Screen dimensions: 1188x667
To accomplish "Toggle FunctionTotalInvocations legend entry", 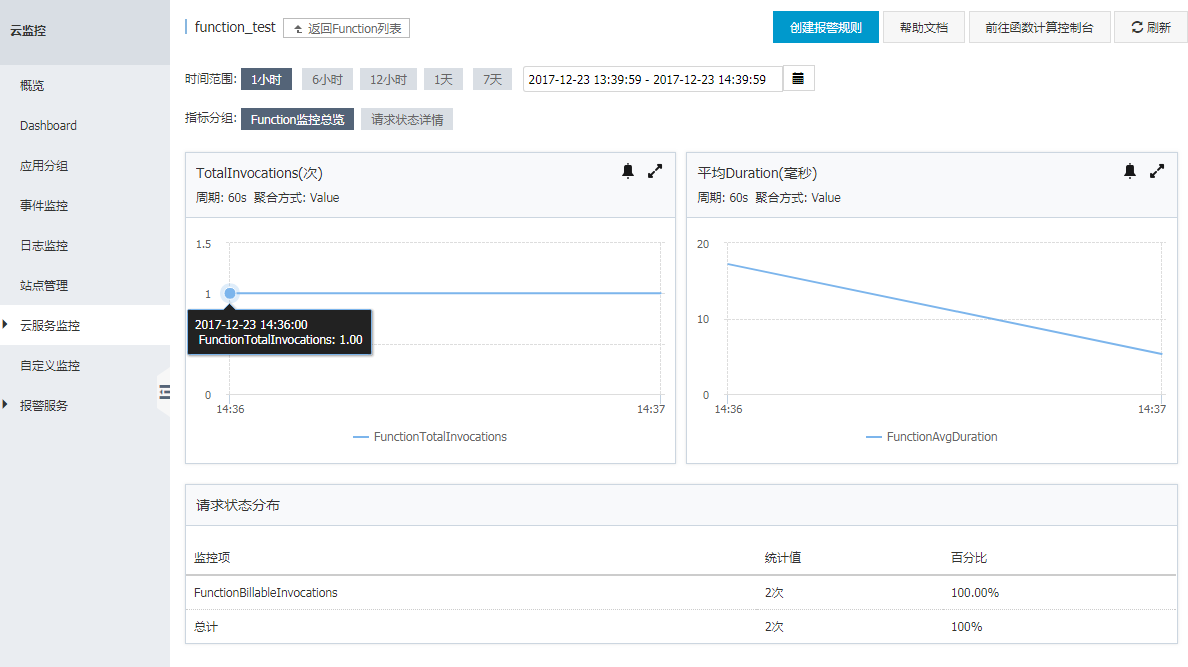I will [x=430, y=437].
